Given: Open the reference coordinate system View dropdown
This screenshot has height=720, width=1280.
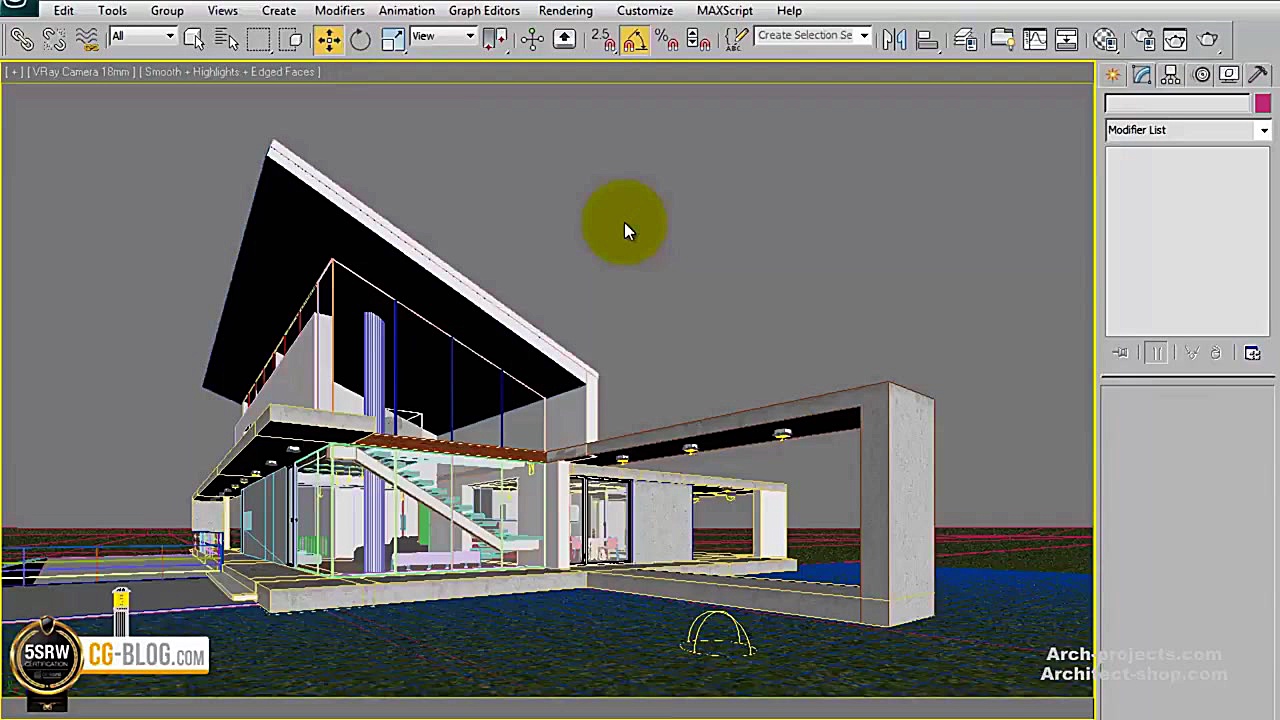Looking at the screenshot, I should tap(443, 37).
